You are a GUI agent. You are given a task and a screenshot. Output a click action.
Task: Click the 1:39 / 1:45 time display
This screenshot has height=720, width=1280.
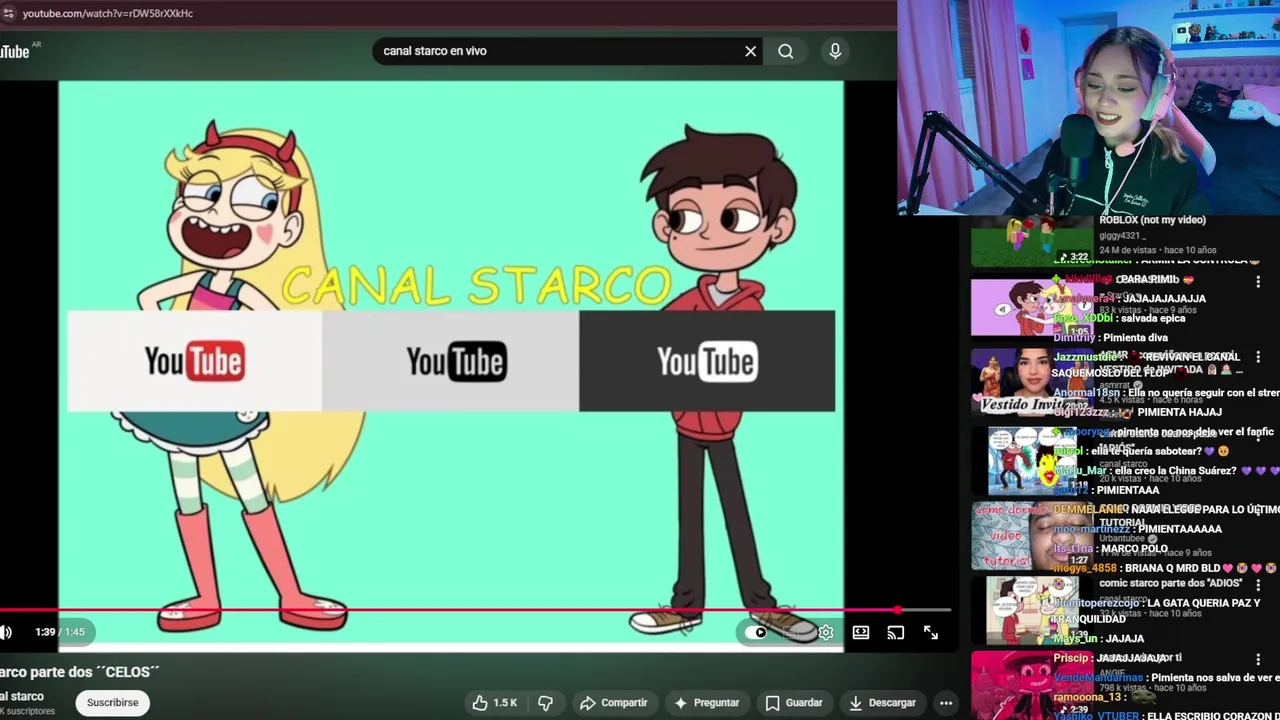[x=60, y=632]
